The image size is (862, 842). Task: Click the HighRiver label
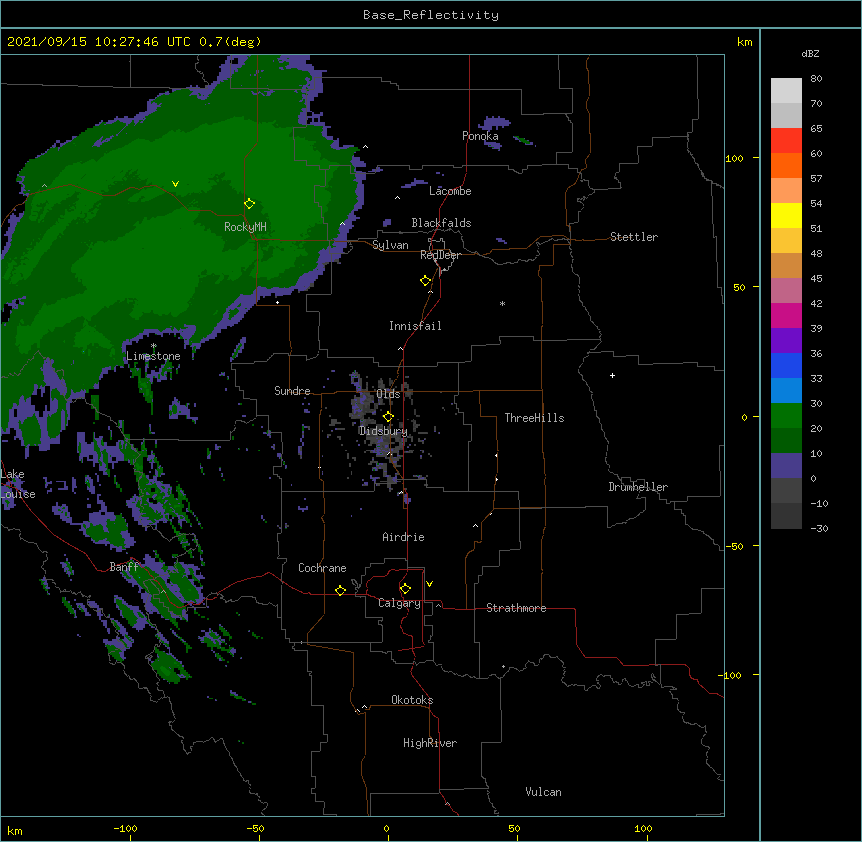click(x=430, y=743)
